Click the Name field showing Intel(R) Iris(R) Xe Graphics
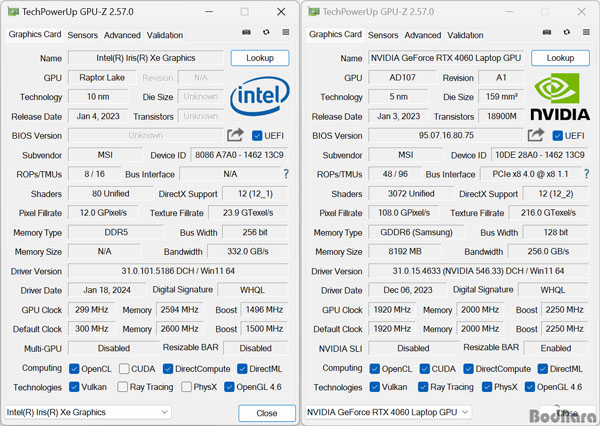 146,58
